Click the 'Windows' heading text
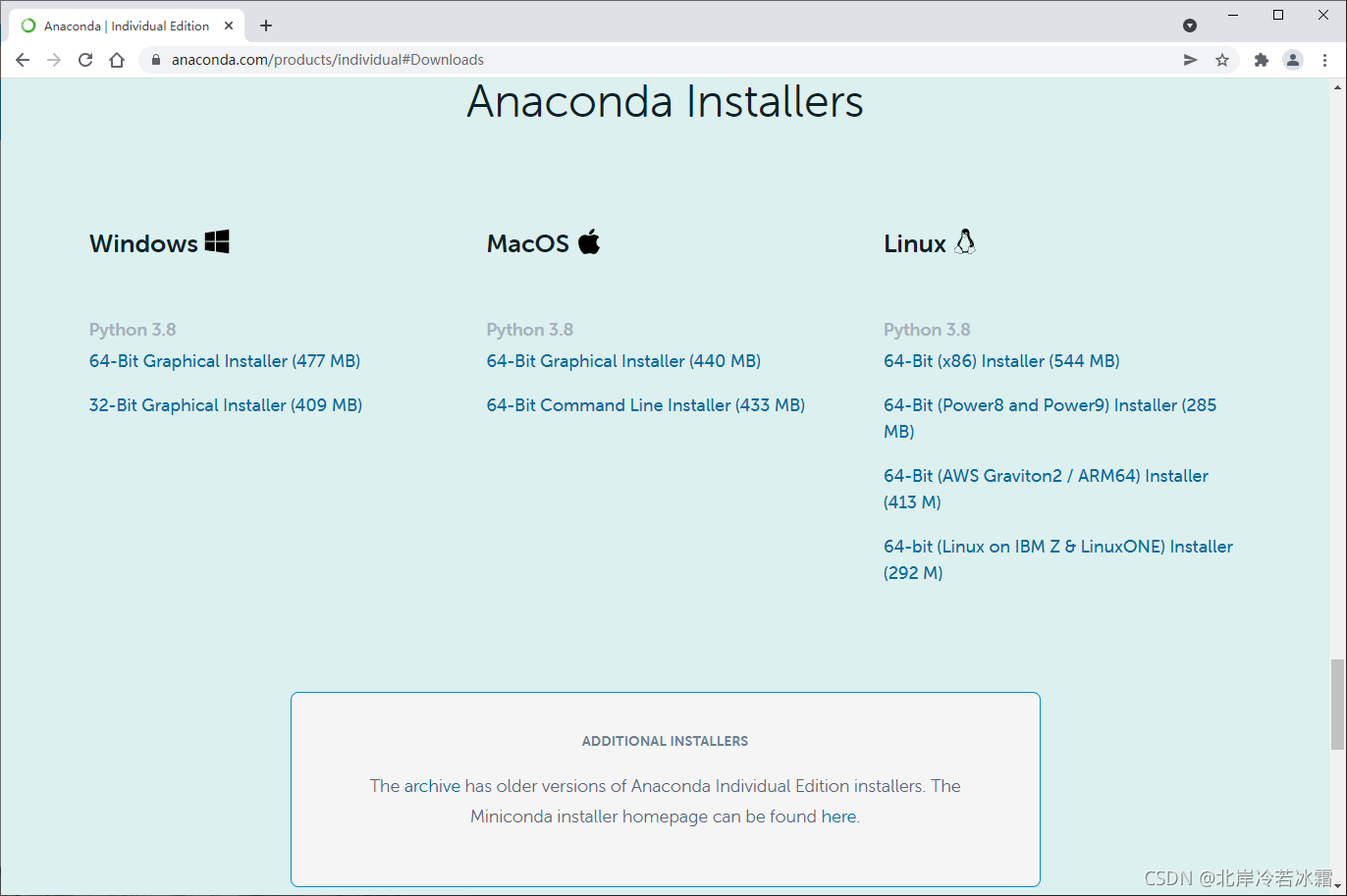This screenshot has width=1347, height=896. [143, 243]
